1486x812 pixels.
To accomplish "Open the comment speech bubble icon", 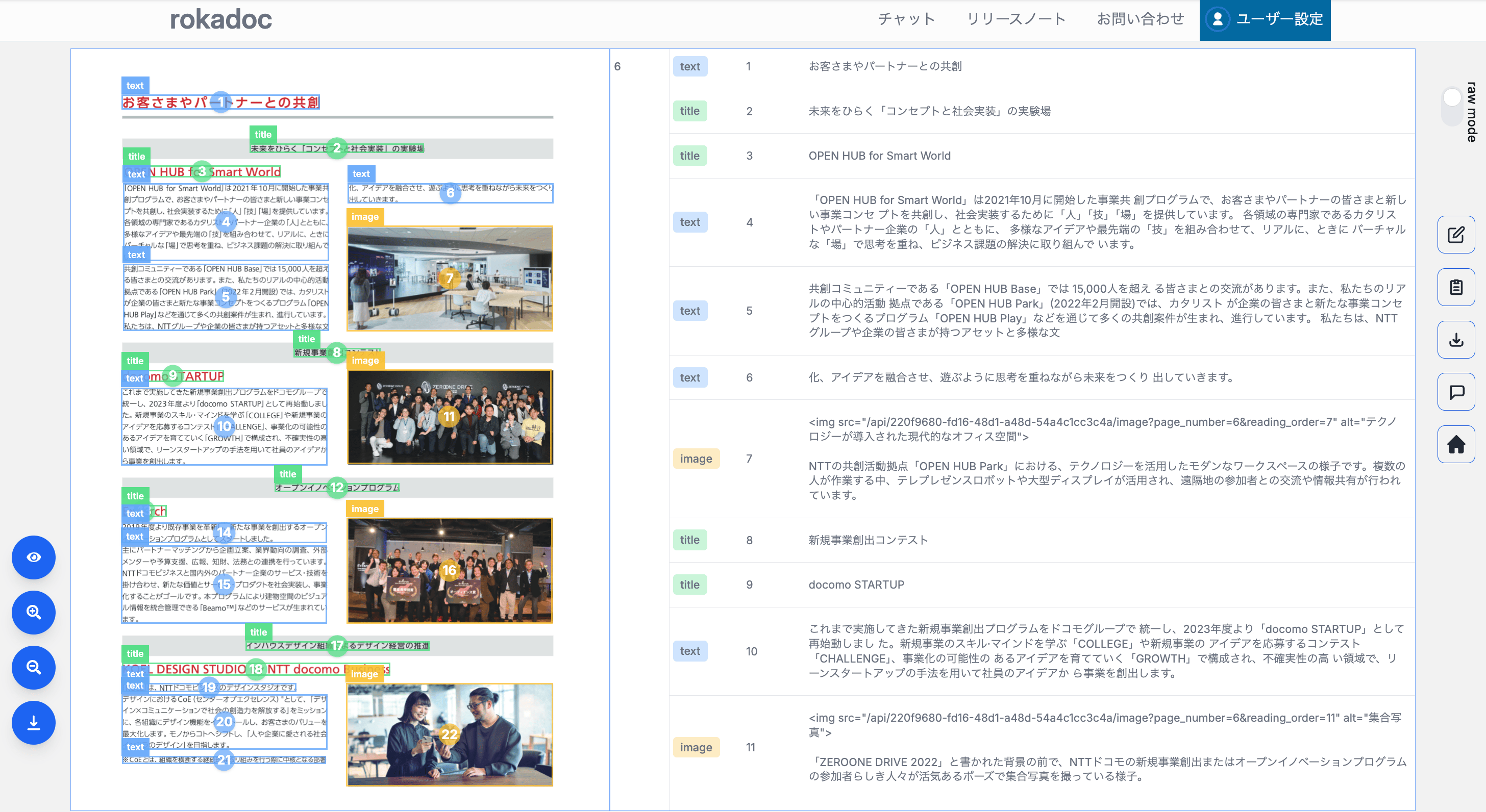I will pos(1456,392).
